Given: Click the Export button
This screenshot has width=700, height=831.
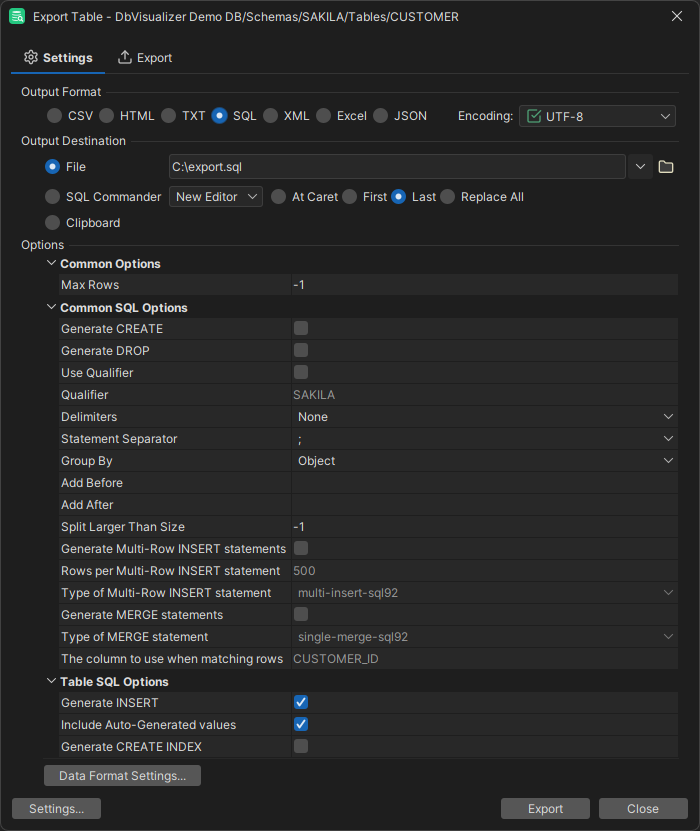Looking at the screenshot, I should point(545,808).
